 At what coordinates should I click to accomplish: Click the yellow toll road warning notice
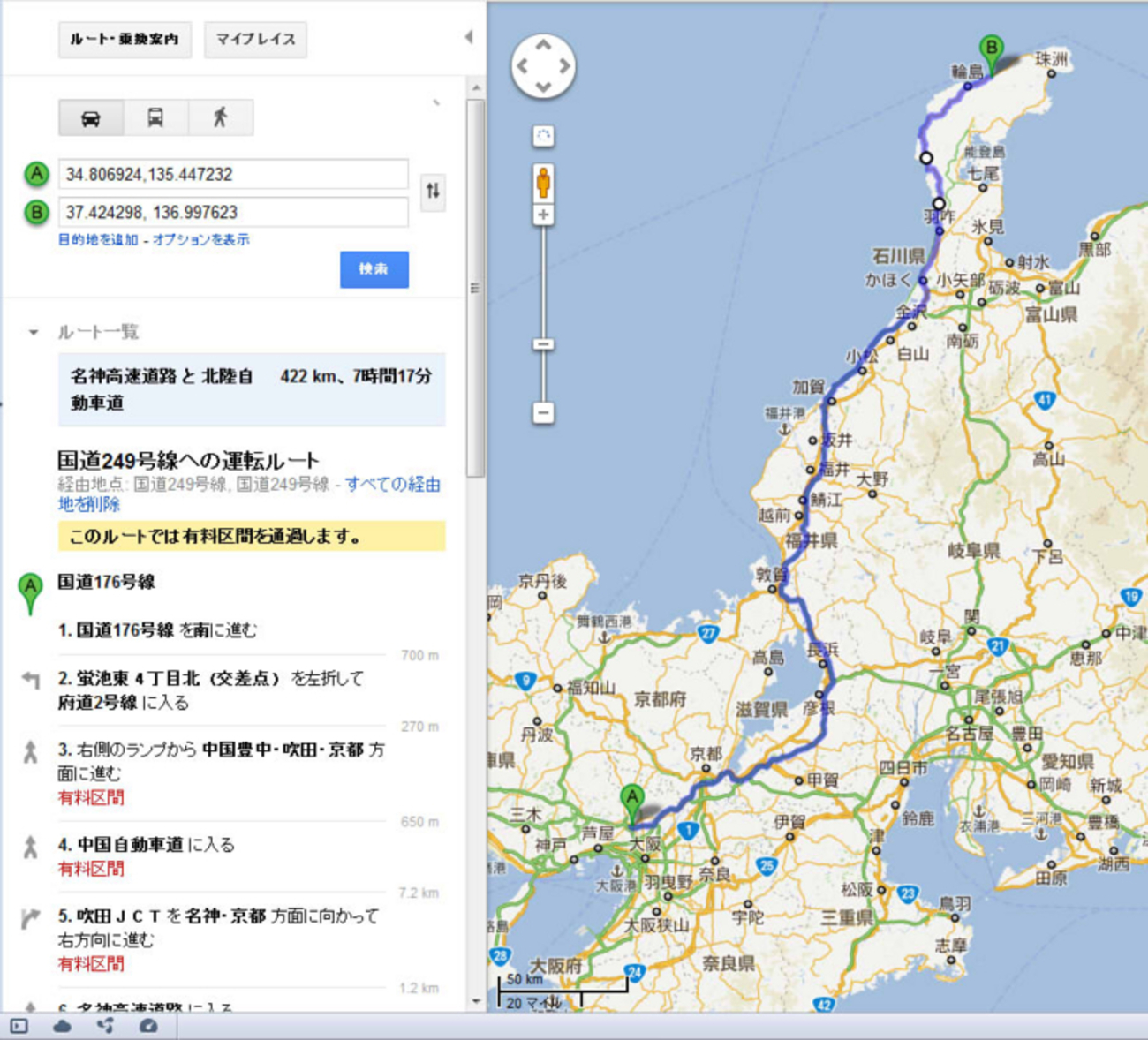(x=252, y=536)
